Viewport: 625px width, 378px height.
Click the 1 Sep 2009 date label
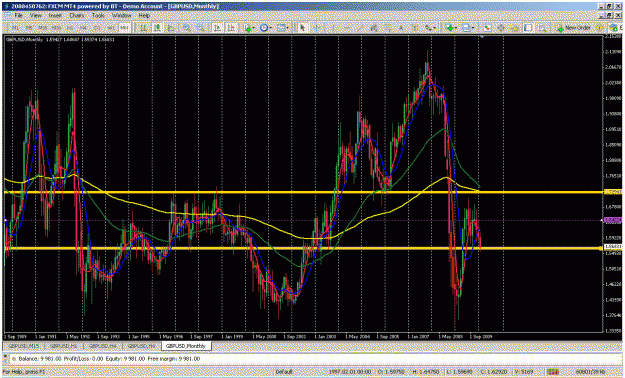tap(482, 336)
